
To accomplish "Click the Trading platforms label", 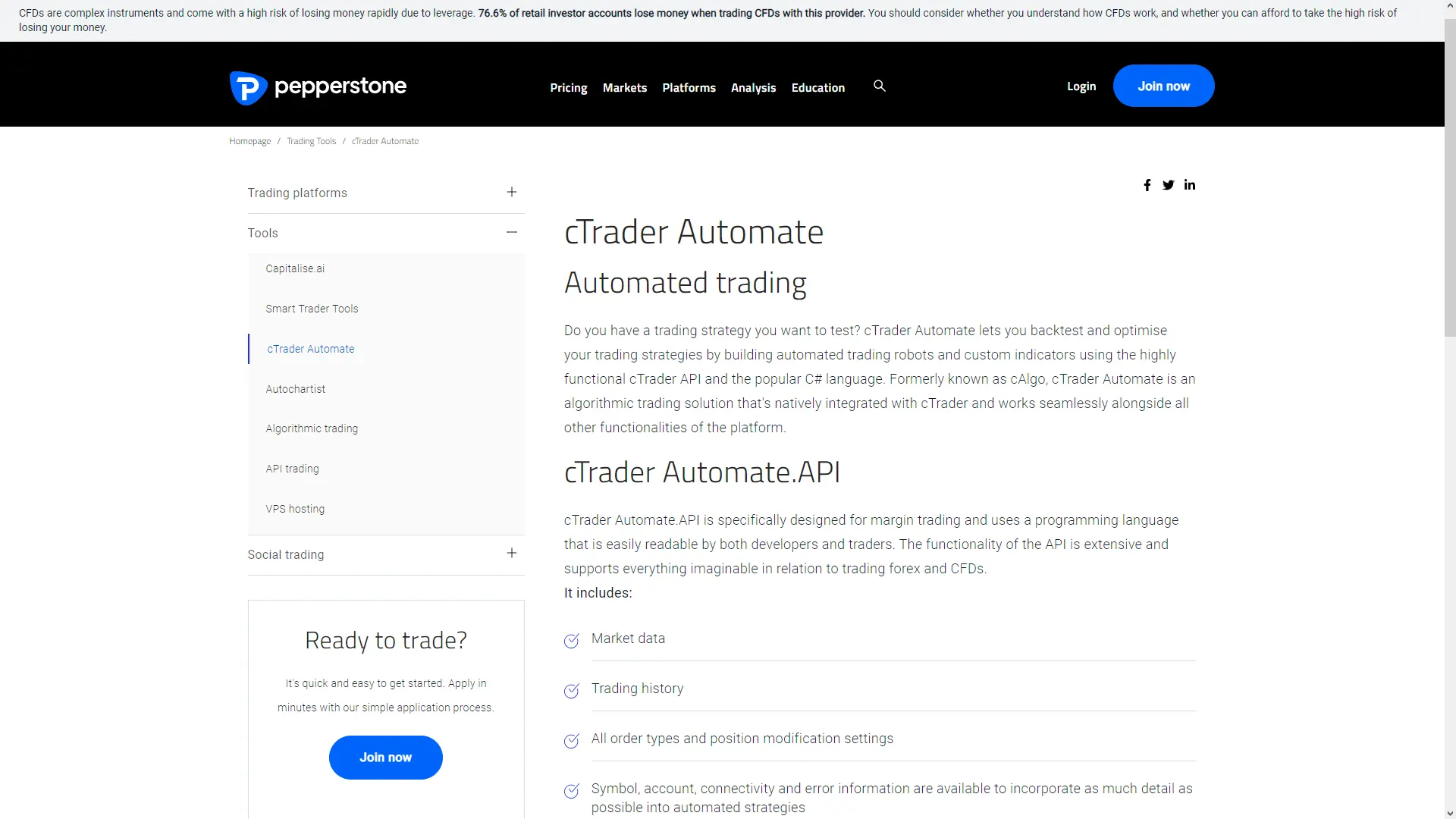I will click(297, 193).
